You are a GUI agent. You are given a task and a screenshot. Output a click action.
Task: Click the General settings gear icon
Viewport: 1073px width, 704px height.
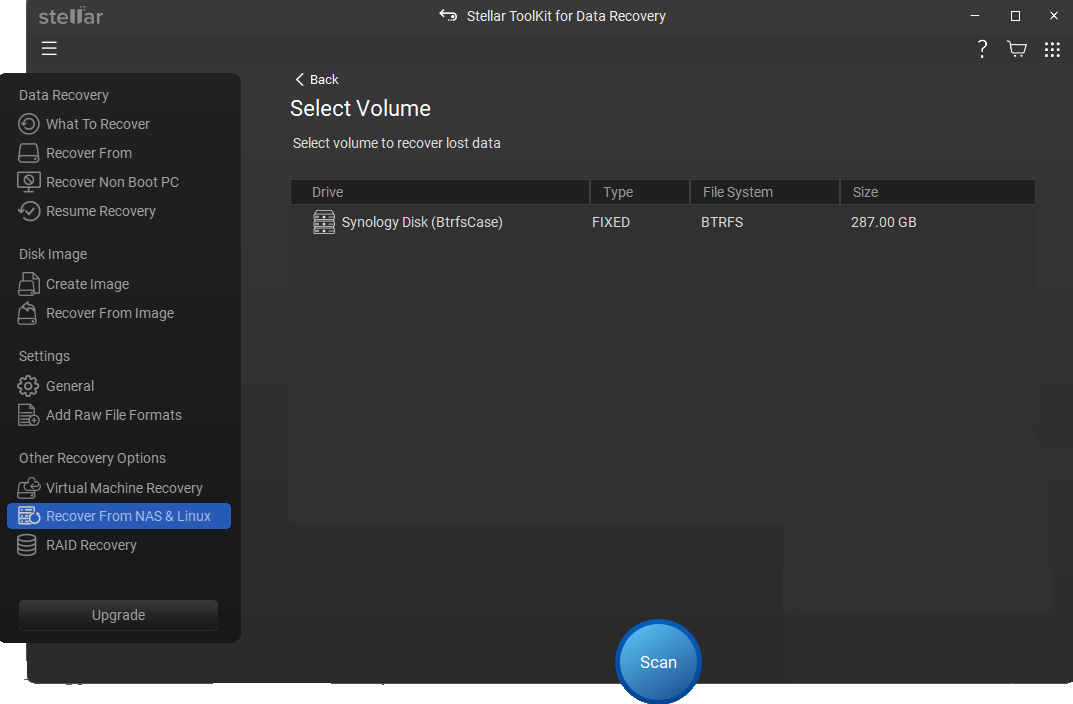[x=29, y=386]
